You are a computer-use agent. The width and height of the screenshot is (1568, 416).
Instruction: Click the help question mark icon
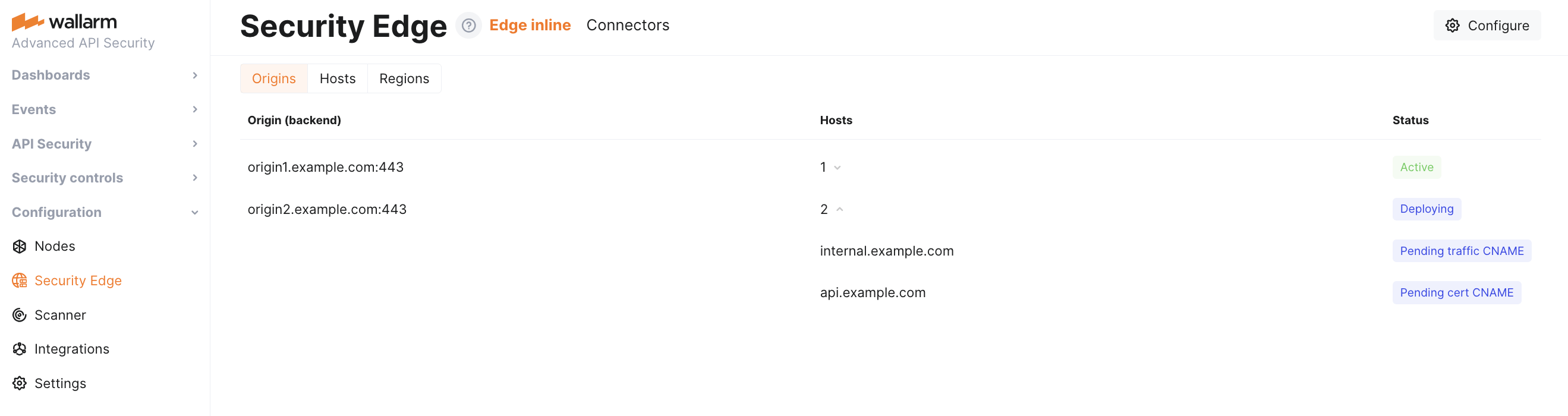tap(468, 26)
